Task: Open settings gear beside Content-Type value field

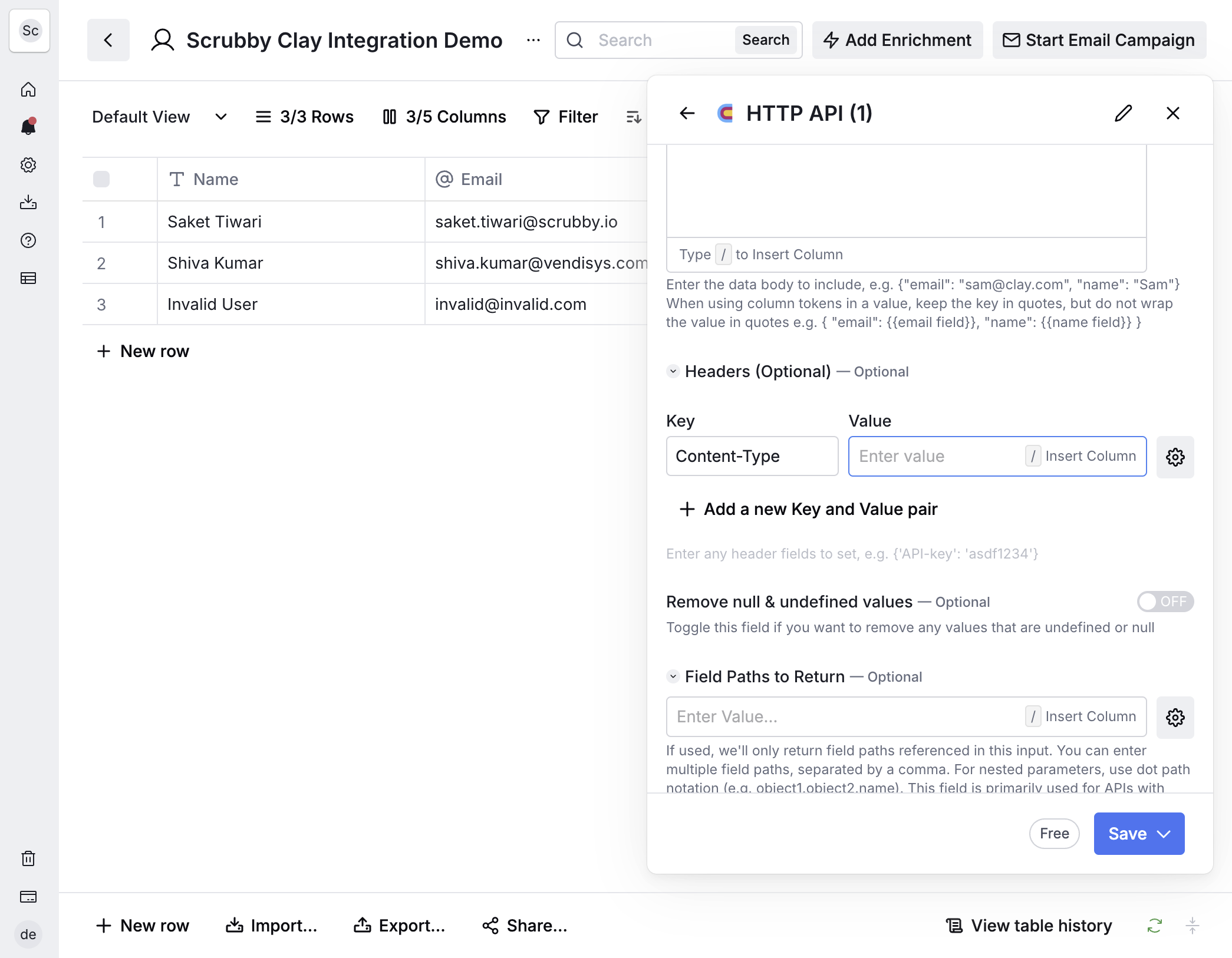Action: 1175,457
